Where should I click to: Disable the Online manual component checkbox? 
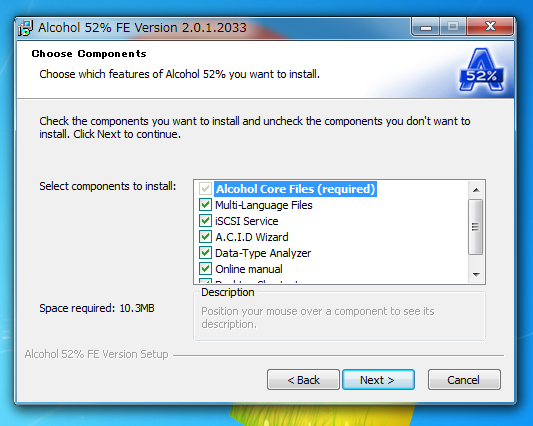click(x=205, y=269)
